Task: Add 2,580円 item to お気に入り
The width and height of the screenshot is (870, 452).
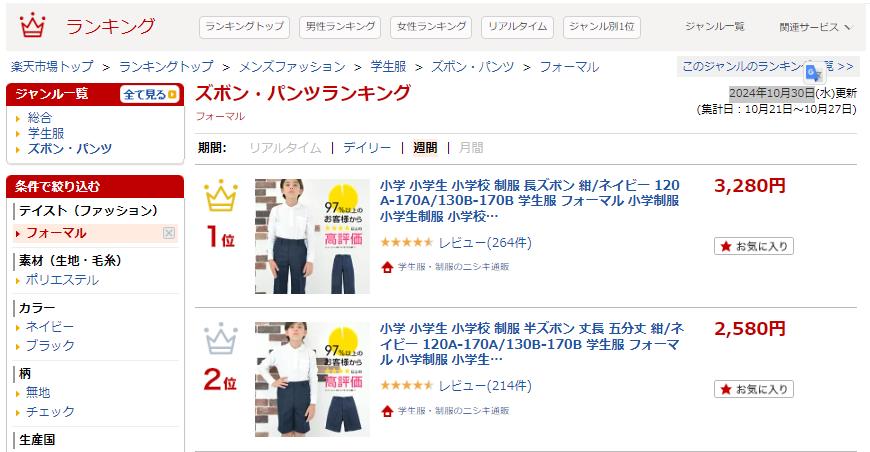Action: point(753,389)
